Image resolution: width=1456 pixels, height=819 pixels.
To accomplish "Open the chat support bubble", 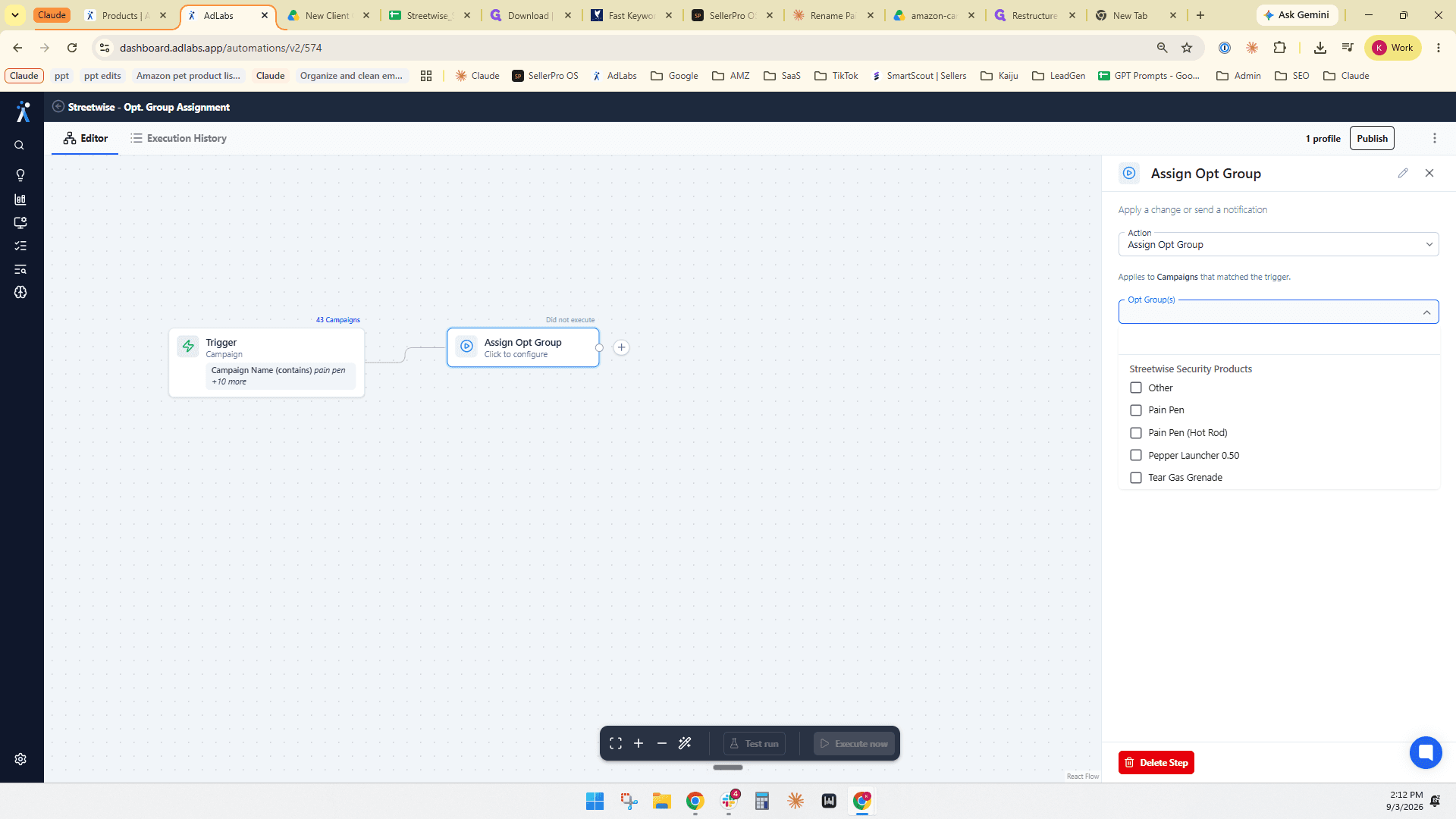I will tap(1426, 753).
